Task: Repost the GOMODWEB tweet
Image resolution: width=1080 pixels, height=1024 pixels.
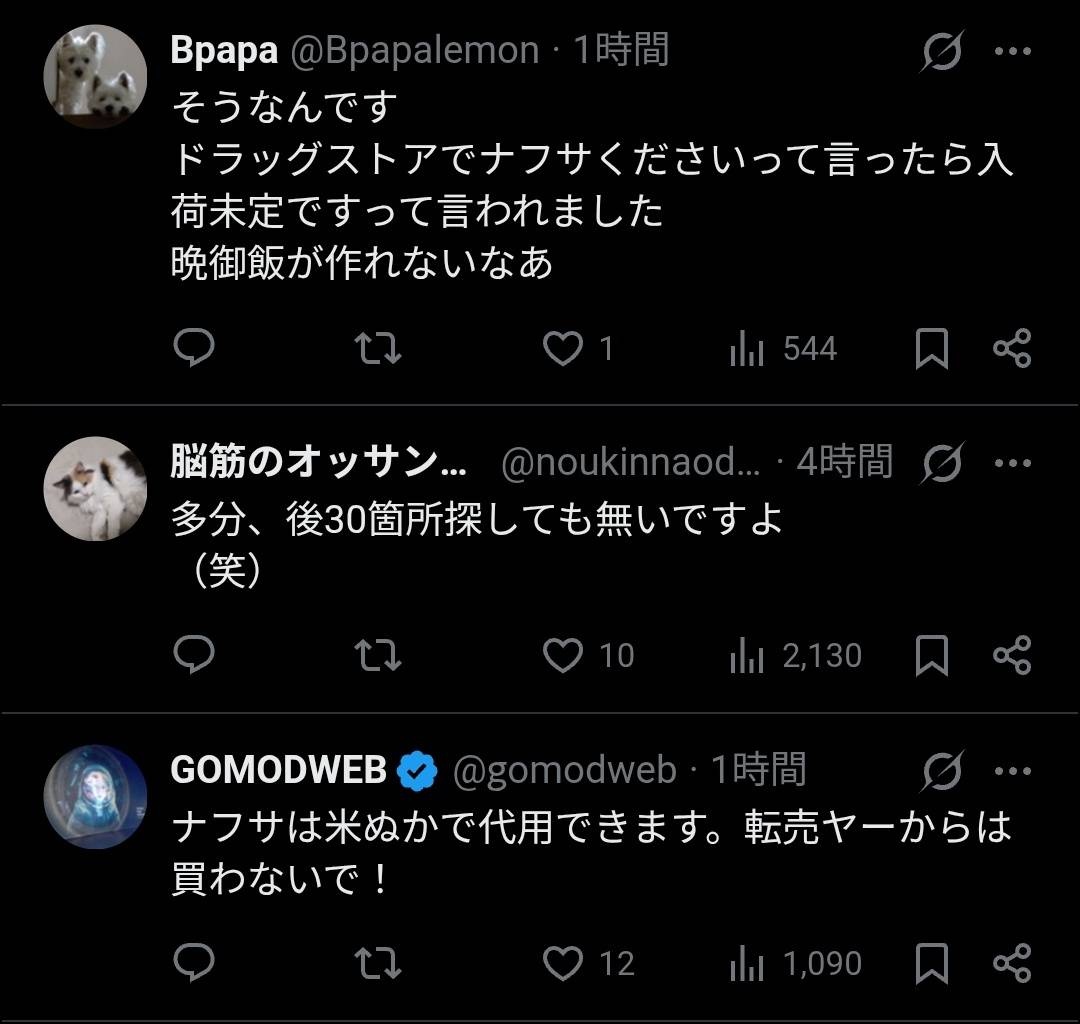Action: [379, 963]
